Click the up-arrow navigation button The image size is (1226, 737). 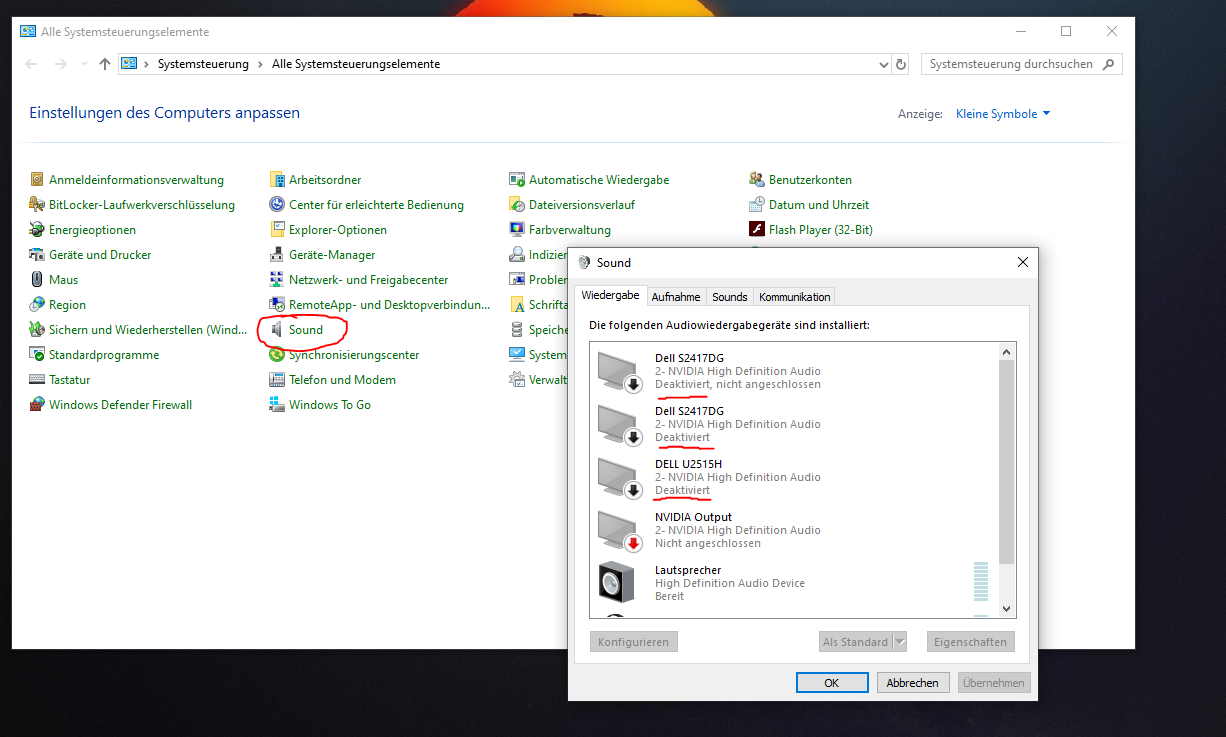click(105, 64)
